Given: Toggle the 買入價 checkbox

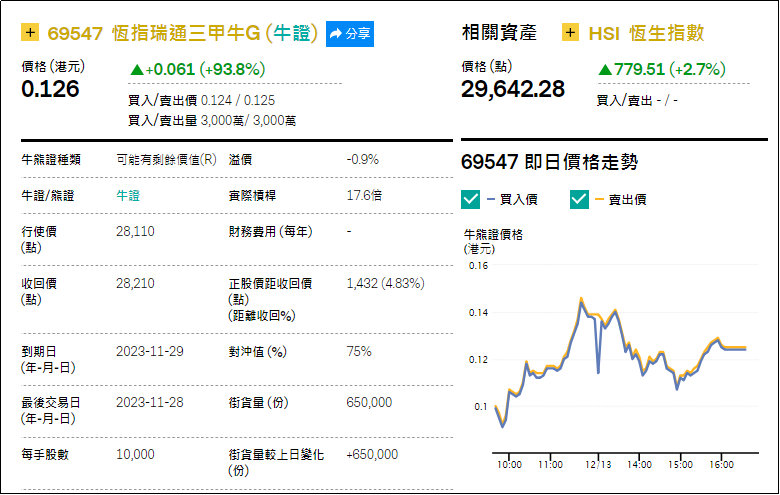Looking at the screenshot, I should click(x=471, y=199).
